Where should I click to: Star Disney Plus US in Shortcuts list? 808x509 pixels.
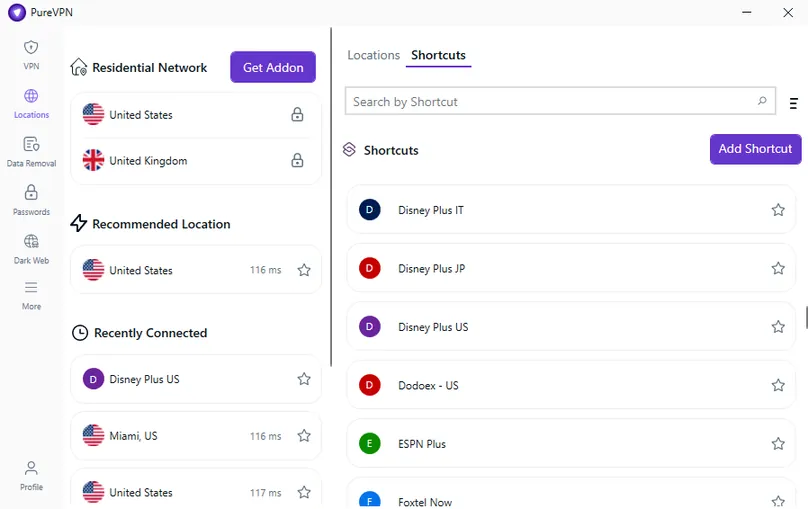[778, 327]
